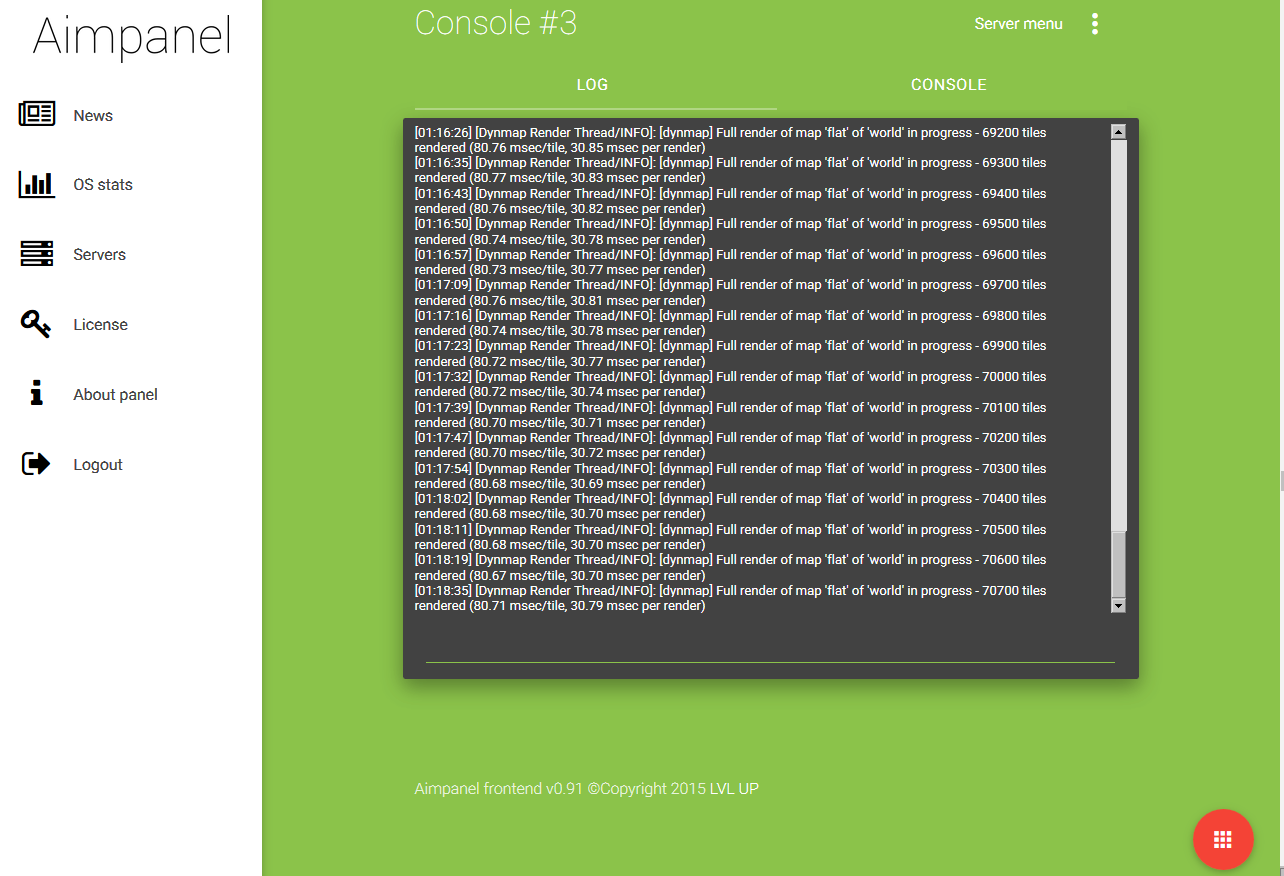The height and width of the screenshot is (876, 1284).
Task: Switch to the CONSOLE tab
Action: click(x=948, y=85)
